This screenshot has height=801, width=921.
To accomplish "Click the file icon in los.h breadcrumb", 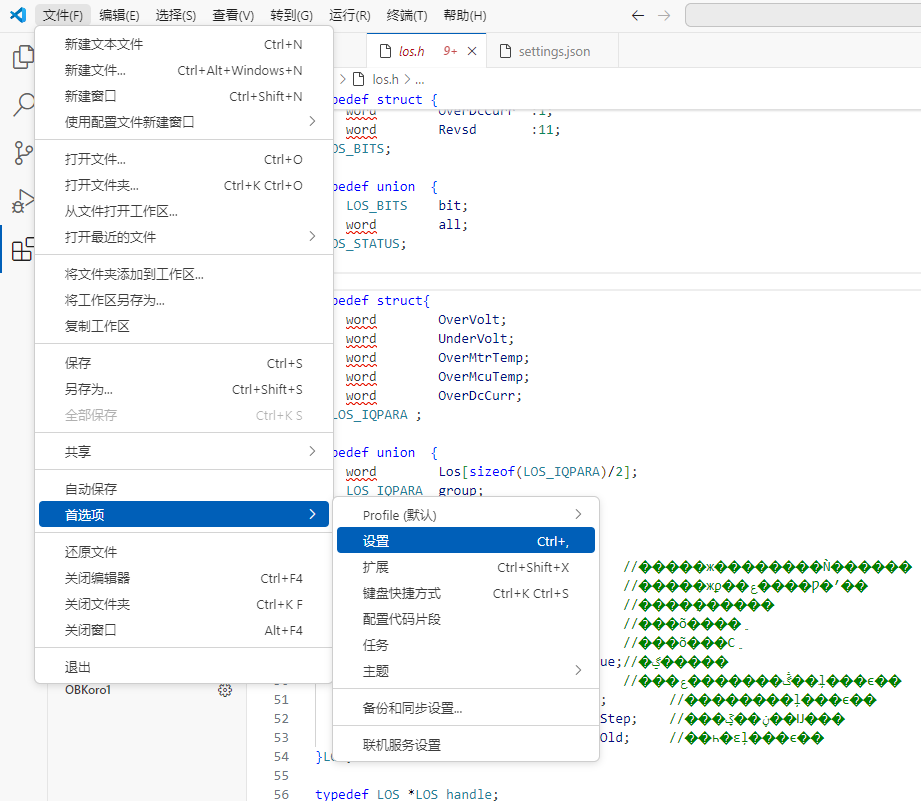I will 358,79.
